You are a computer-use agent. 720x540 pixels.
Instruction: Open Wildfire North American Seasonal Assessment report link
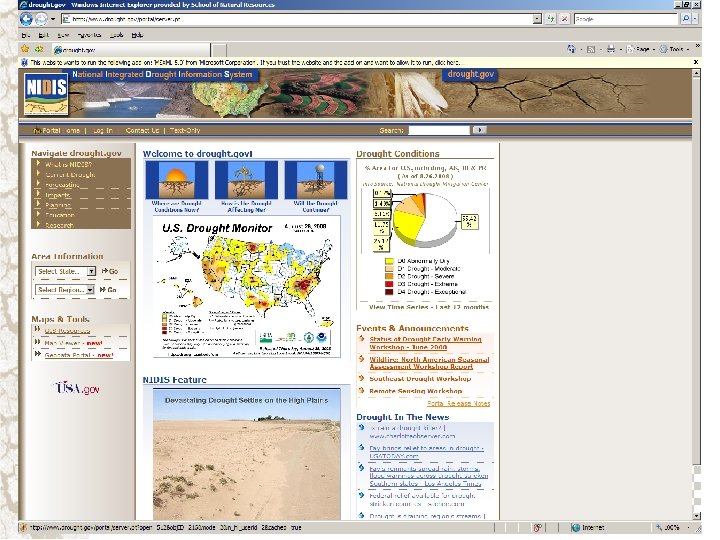(429, 363)
